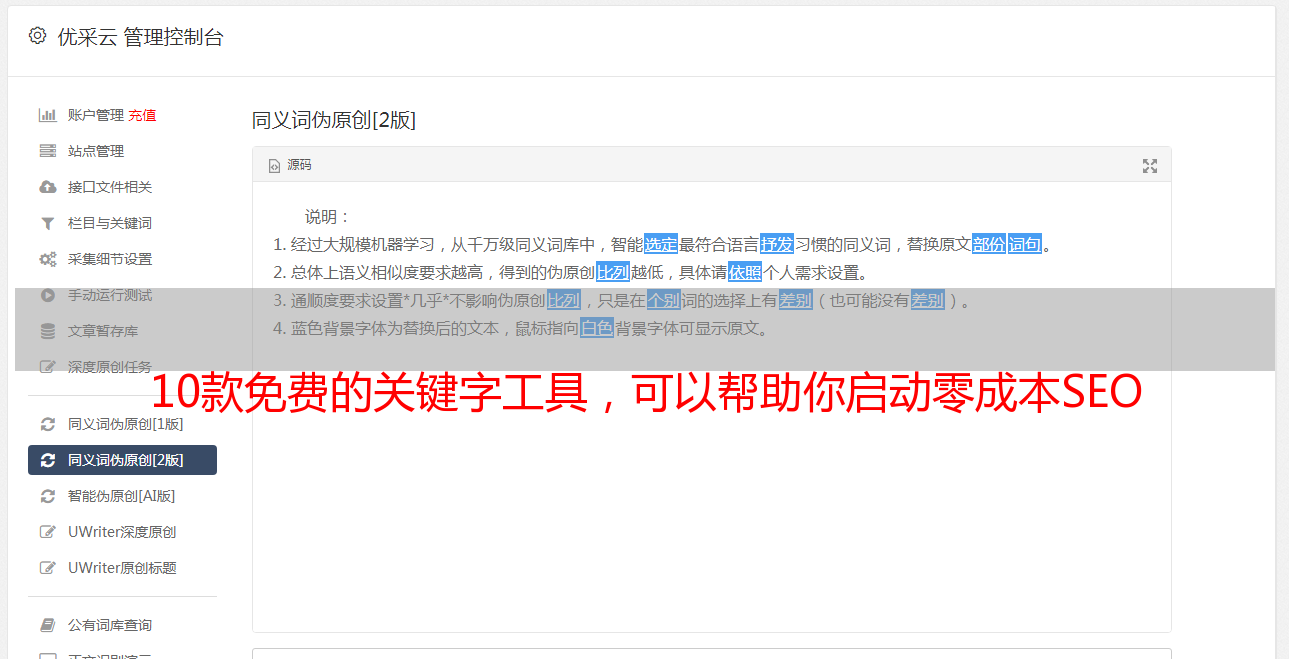Click the highlighted word 抒发

(x=777, y=244)
